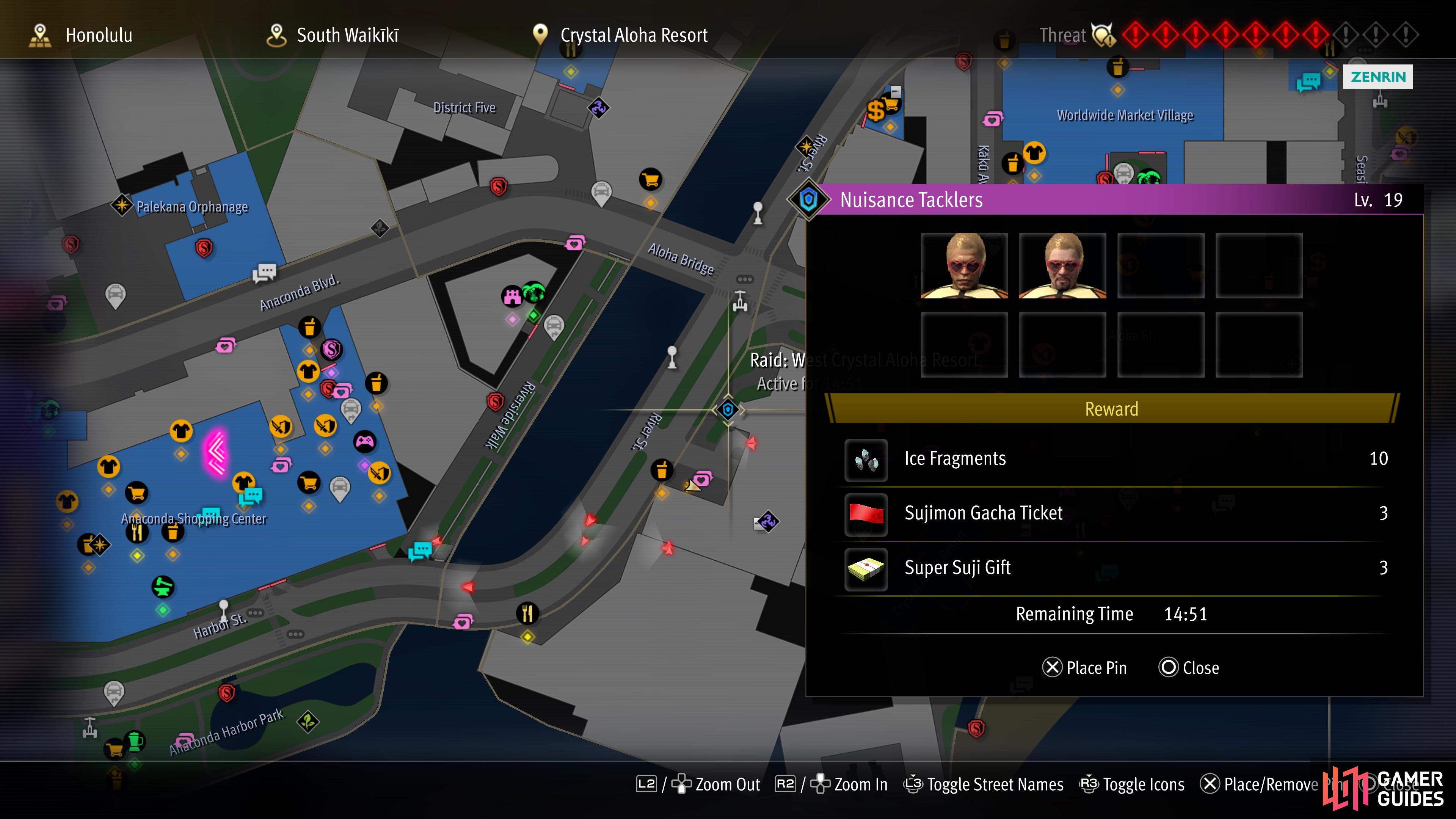Select the Palekana Orphanage landmark star icon
Viewport: 1456px width, 819px height.
(121, 205)
